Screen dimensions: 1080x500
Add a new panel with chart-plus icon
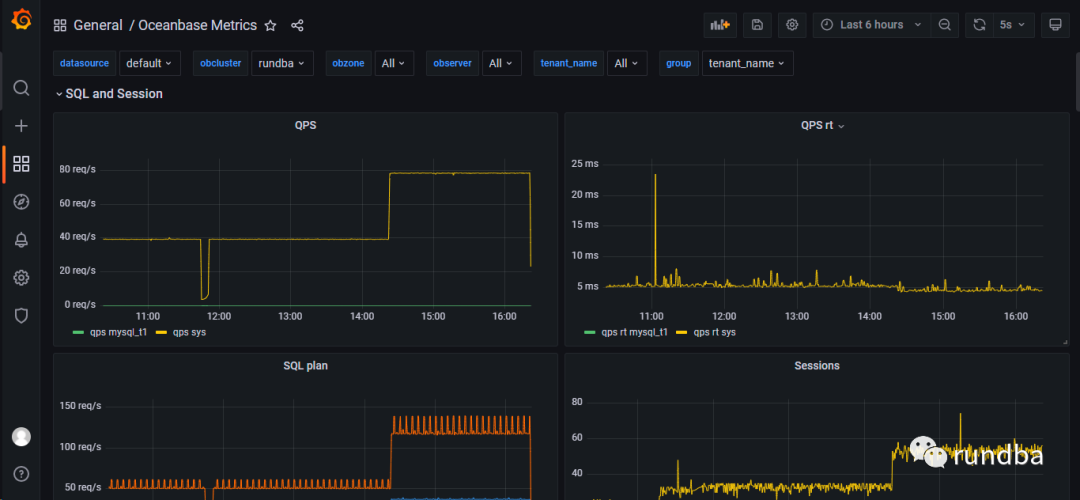[x=720, y=25]
